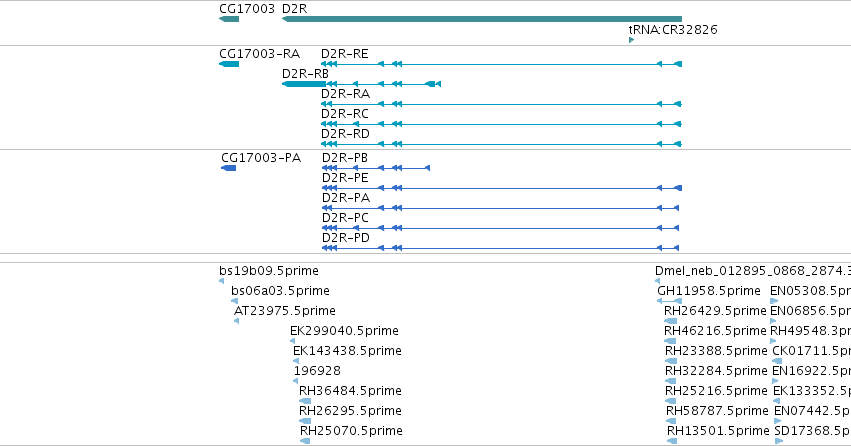The height and width of the screenshot is (446, 851).
Task: Select the RH13501.5prime EST label
Action: tap(719, 431)
